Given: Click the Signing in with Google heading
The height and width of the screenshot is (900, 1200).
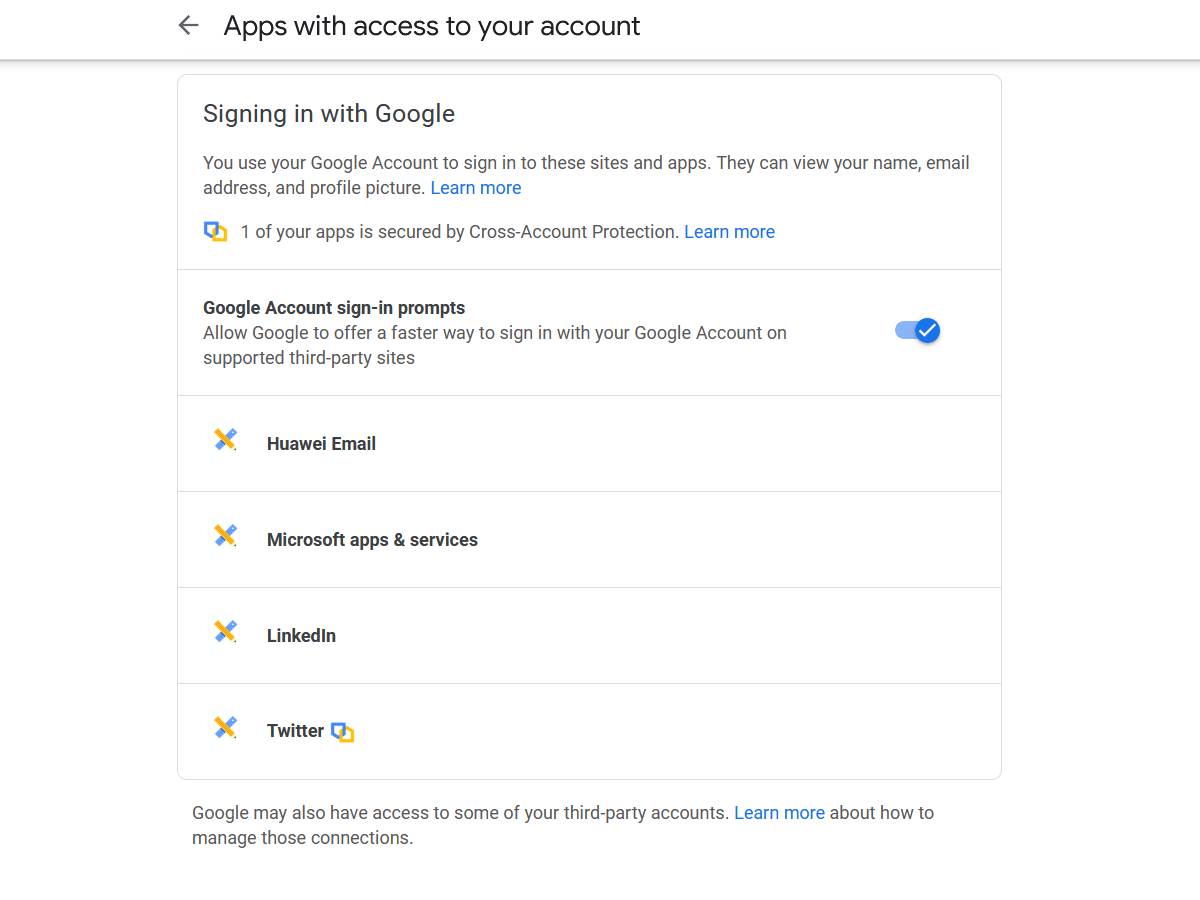Looking at the screenshot, I should click(329, 114).
